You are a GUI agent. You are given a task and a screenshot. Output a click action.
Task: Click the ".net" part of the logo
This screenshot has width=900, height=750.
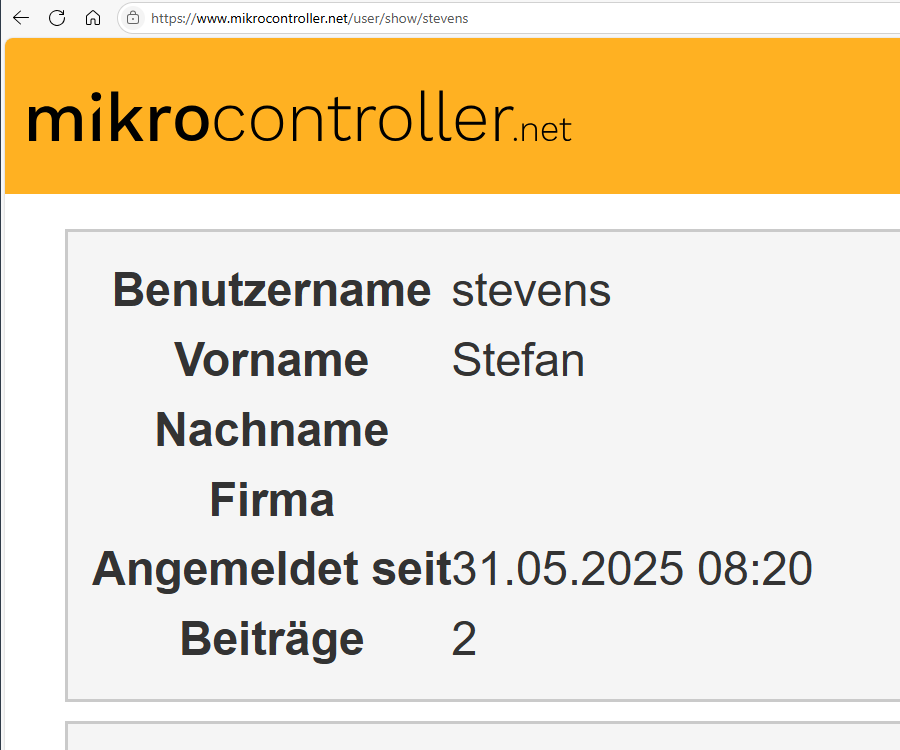542,130
